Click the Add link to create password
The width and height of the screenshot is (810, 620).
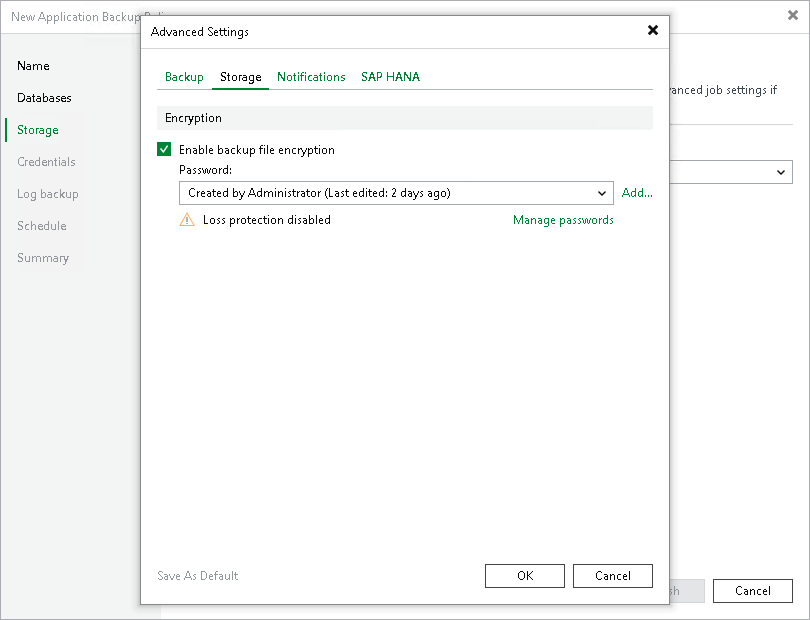(637, 193)
